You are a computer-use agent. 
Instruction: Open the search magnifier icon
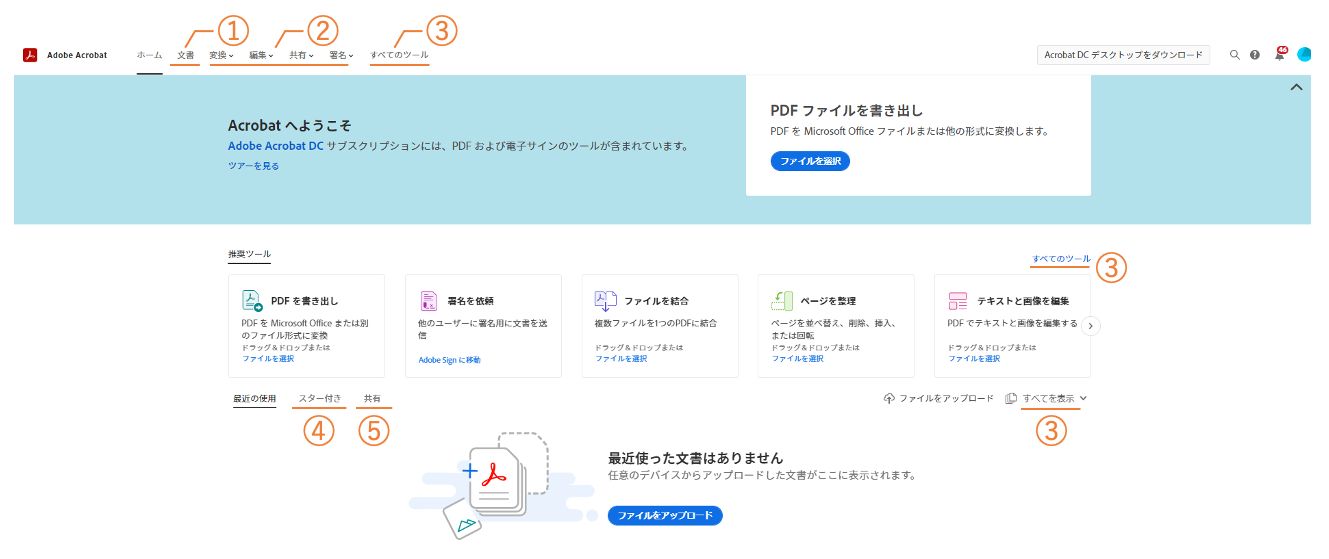(1235, 55)
